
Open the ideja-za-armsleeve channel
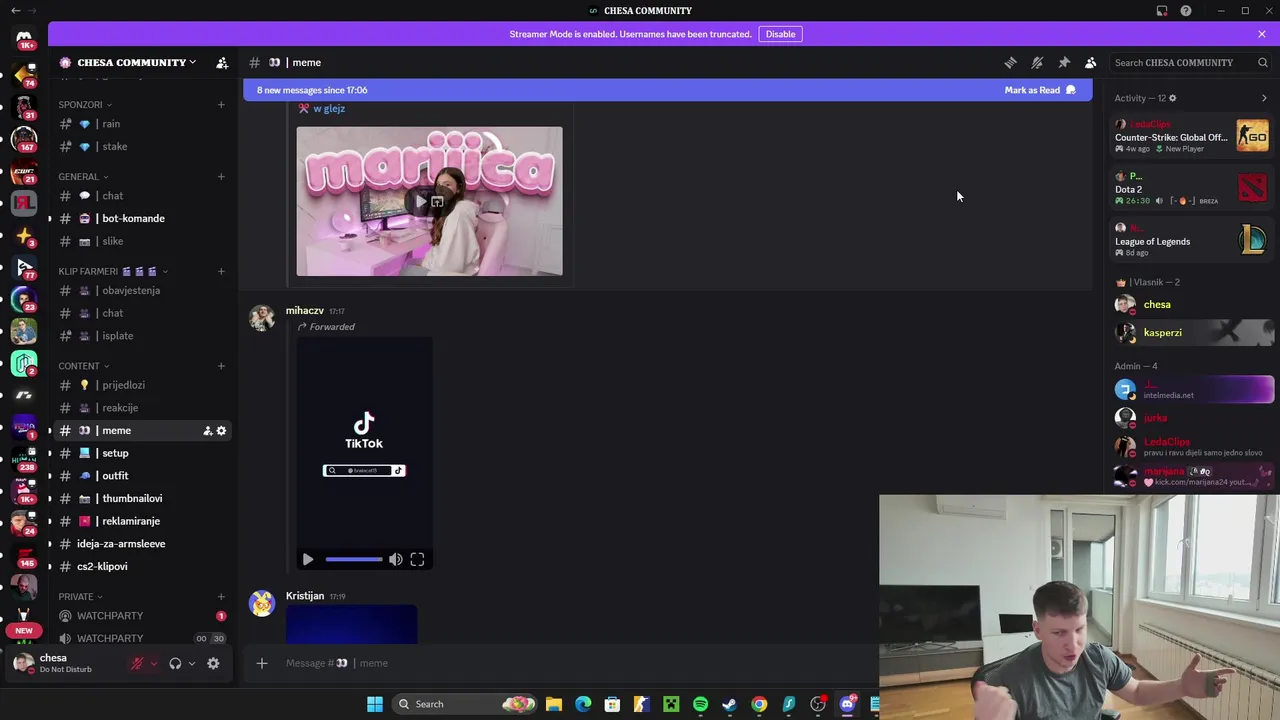point(143,544)
